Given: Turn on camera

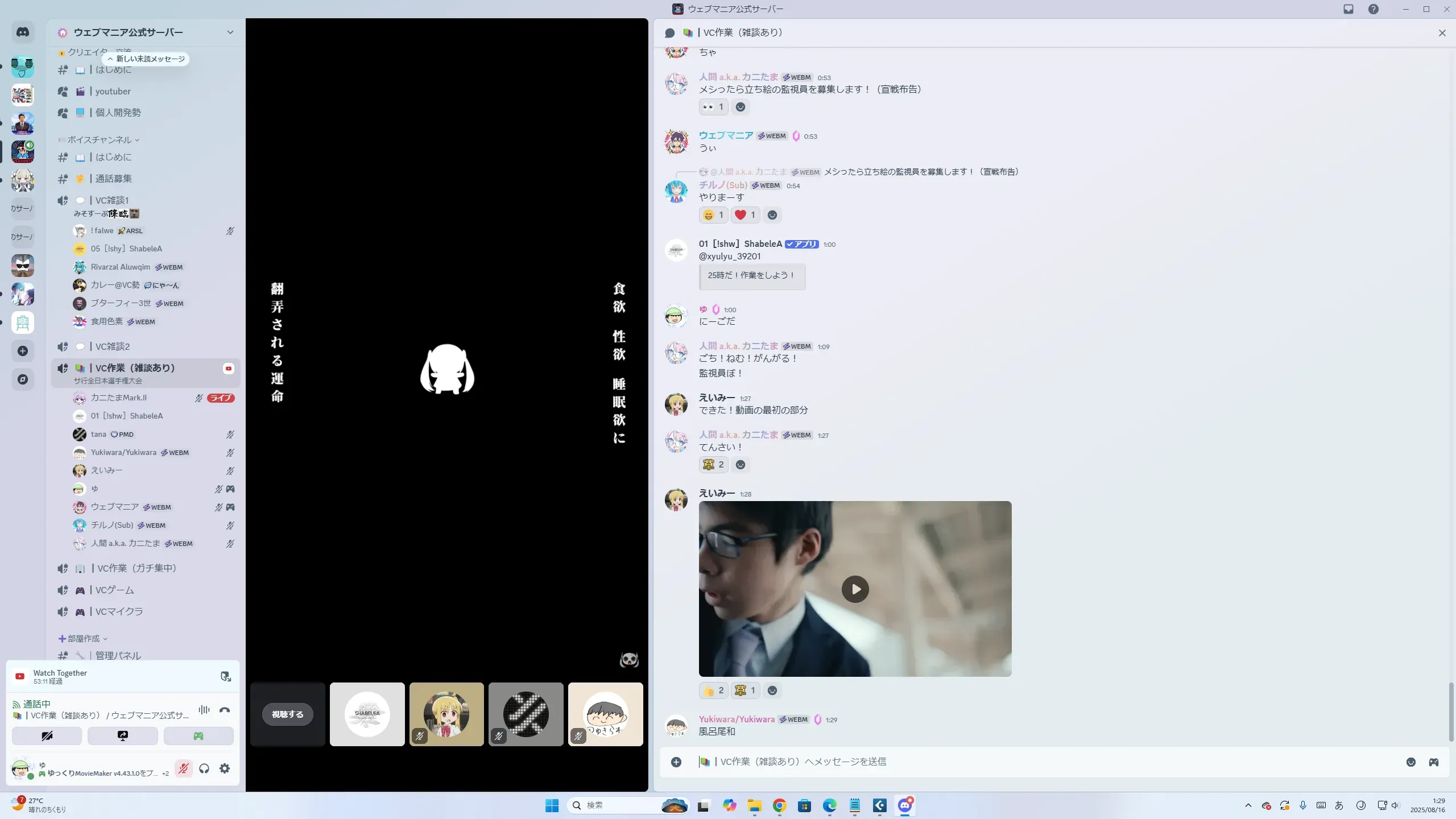Looking at the screenshot, I should pyautogui.click(x=47, y=735).
